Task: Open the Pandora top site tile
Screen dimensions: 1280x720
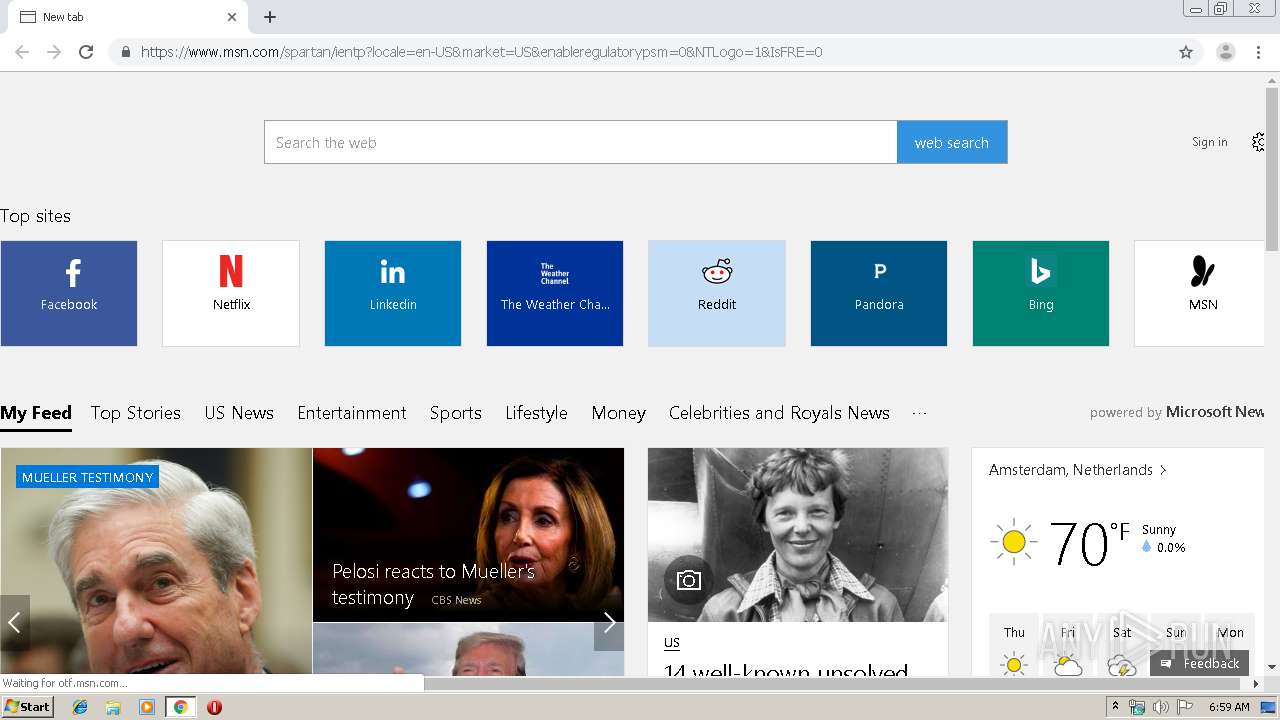Action: coord(879,293)
